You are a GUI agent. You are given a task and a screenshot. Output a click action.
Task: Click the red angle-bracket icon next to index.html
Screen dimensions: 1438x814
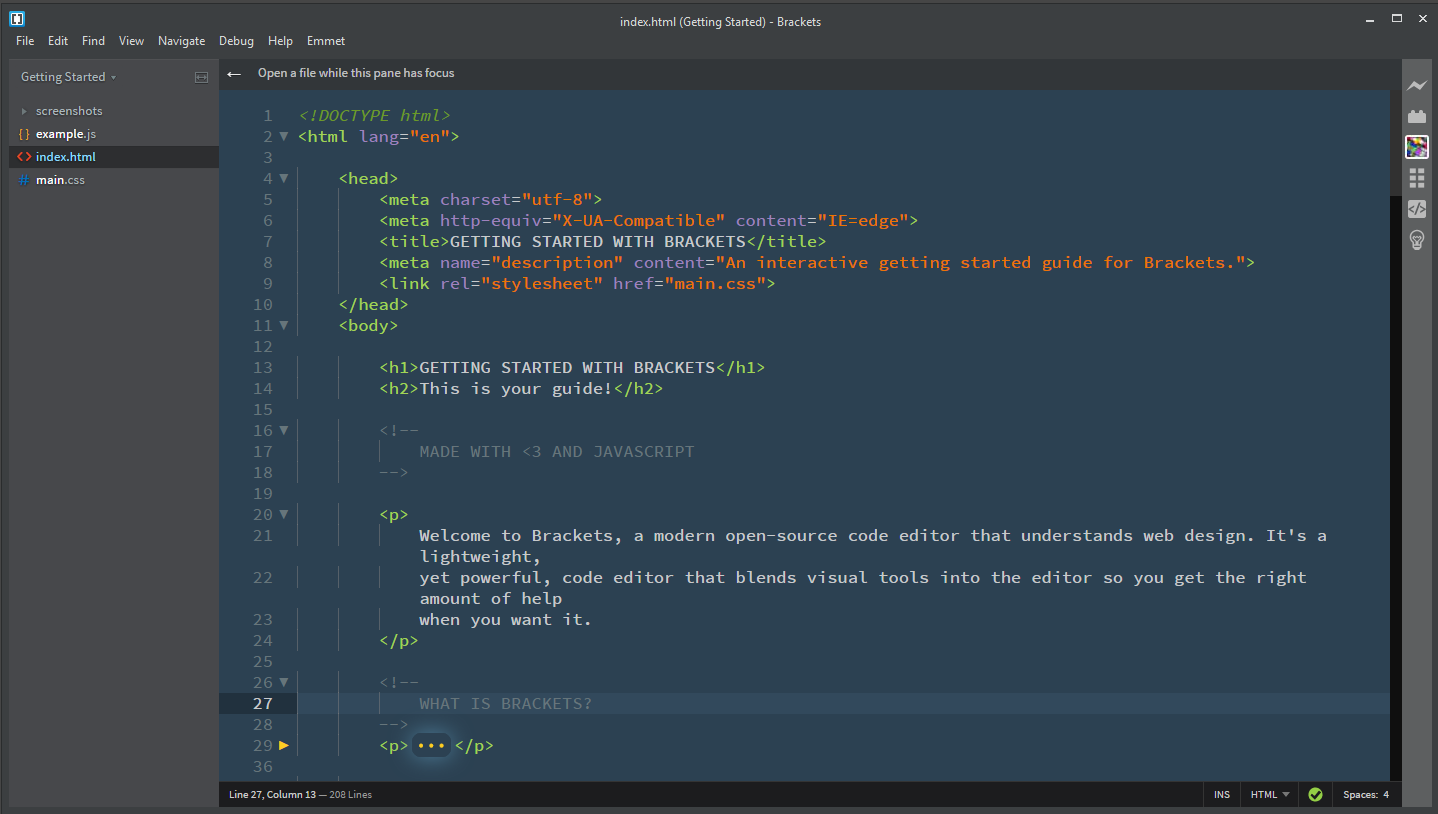click(24, 157)
